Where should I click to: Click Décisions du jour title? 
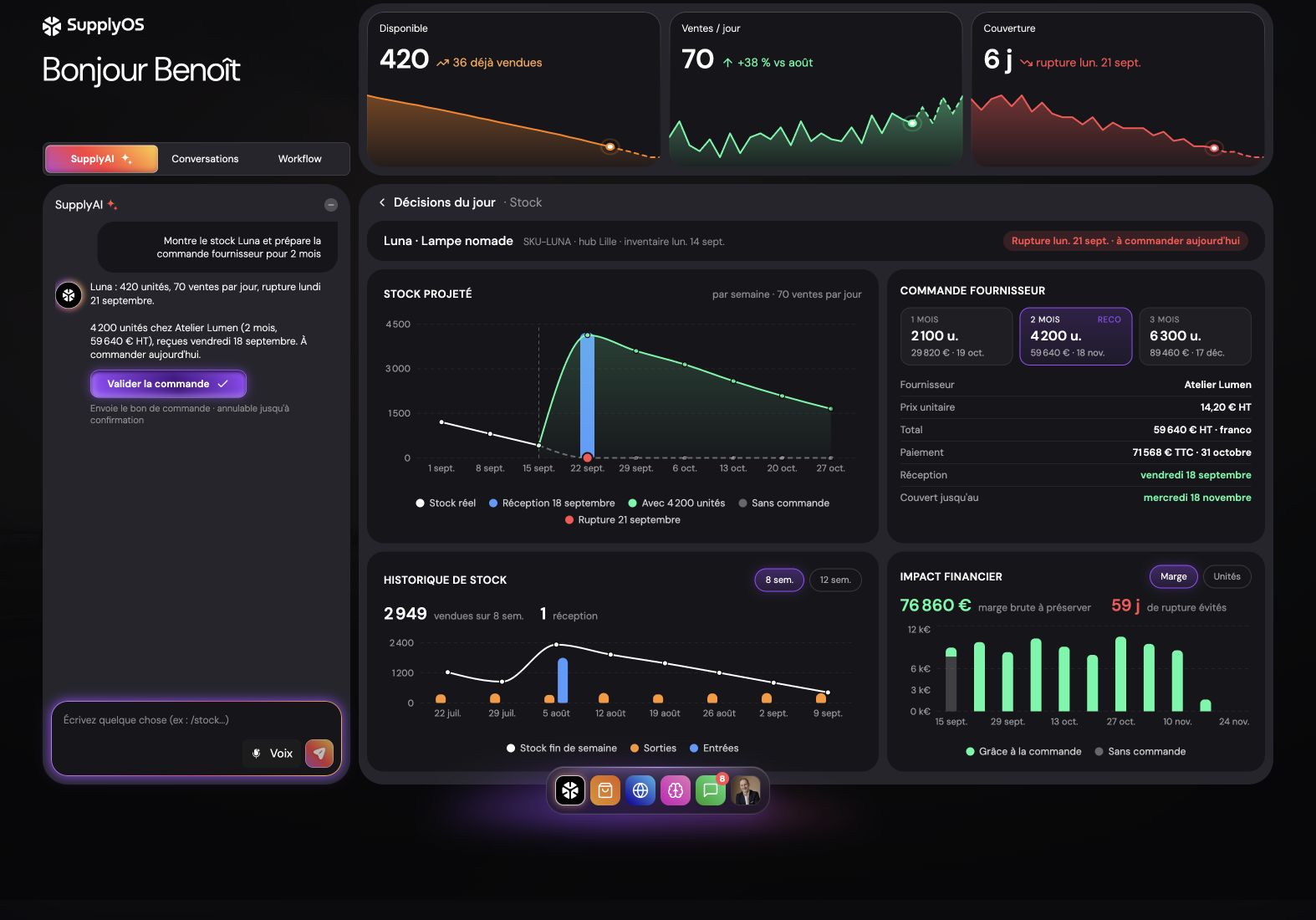[445, 202]
